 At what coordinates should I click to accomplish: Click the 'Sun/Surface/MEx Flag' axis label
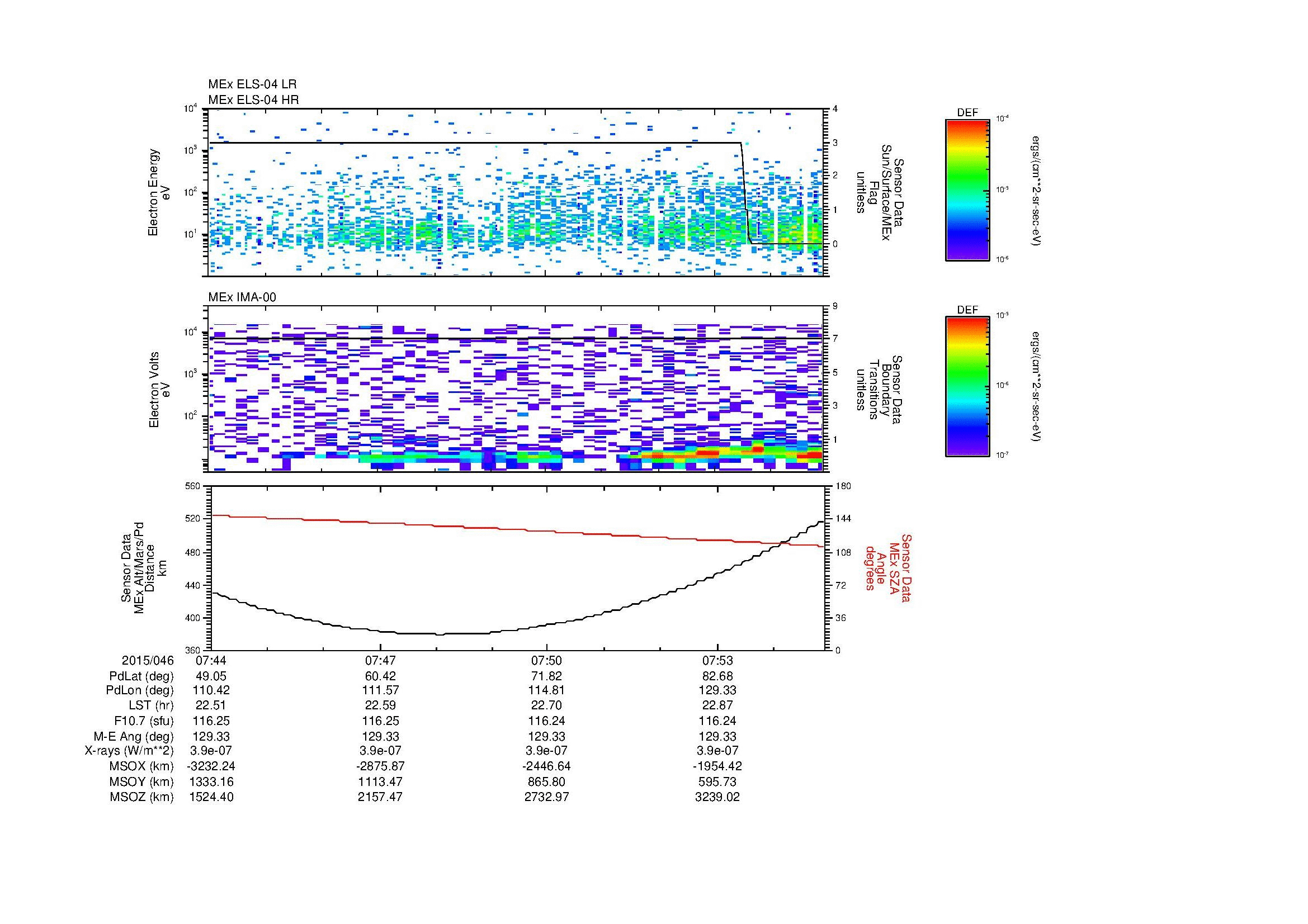click(880, 192)
